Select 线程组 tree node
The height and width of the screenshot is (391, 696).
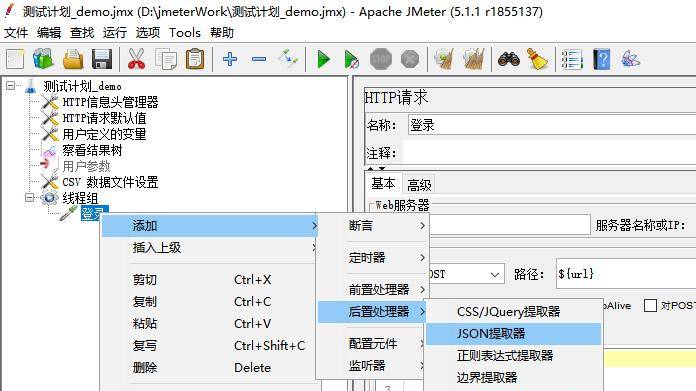[80, 198]
